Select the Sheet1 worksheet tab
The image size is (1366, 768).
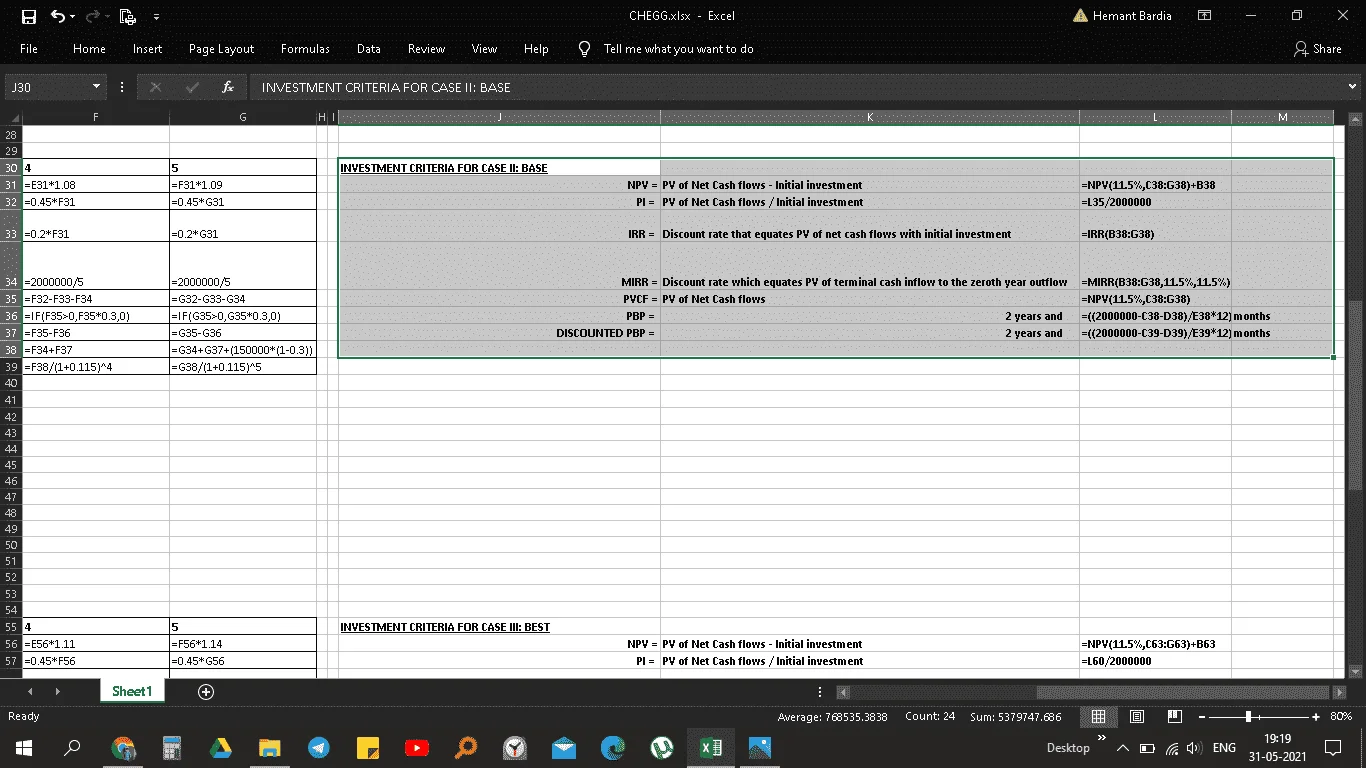[132, 691]
